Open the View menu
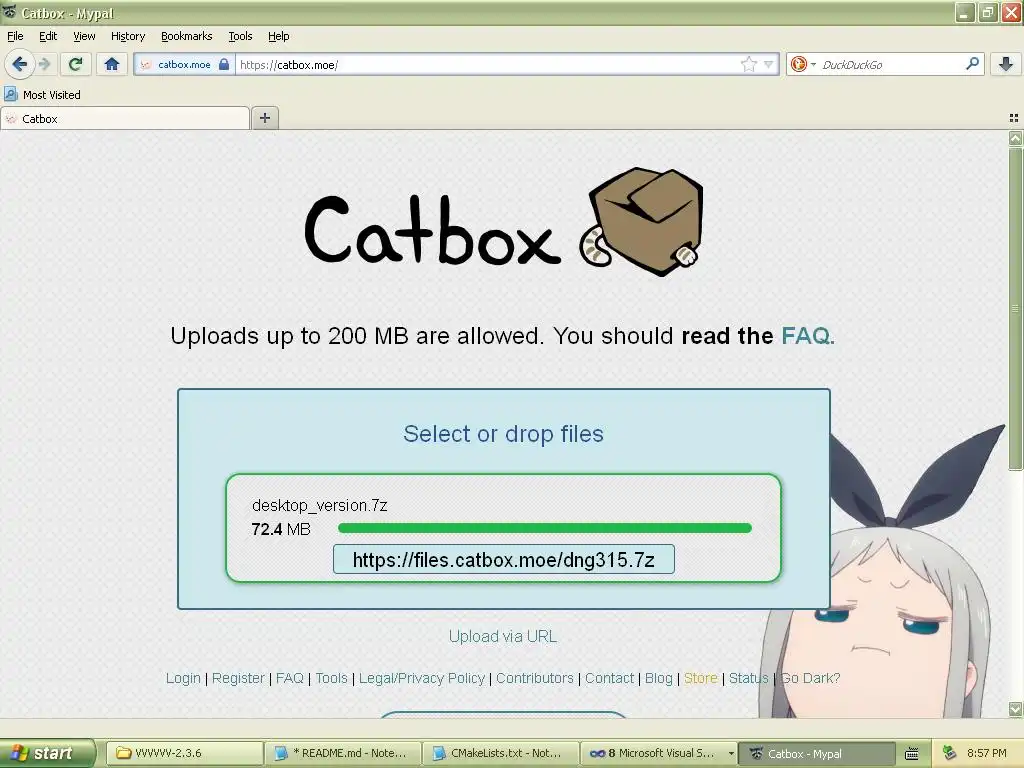The image size is (1024, 768). coord(84,36)
